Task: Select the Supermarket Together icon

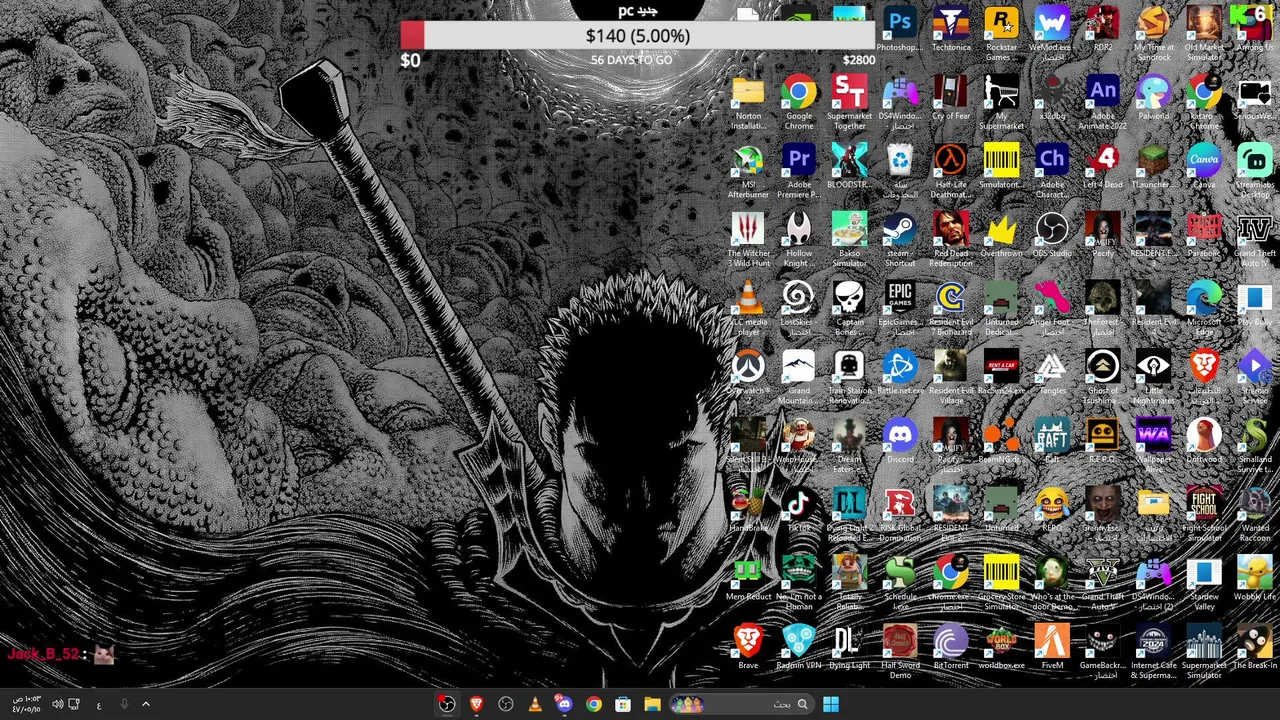Action: [x=849, y=103]
